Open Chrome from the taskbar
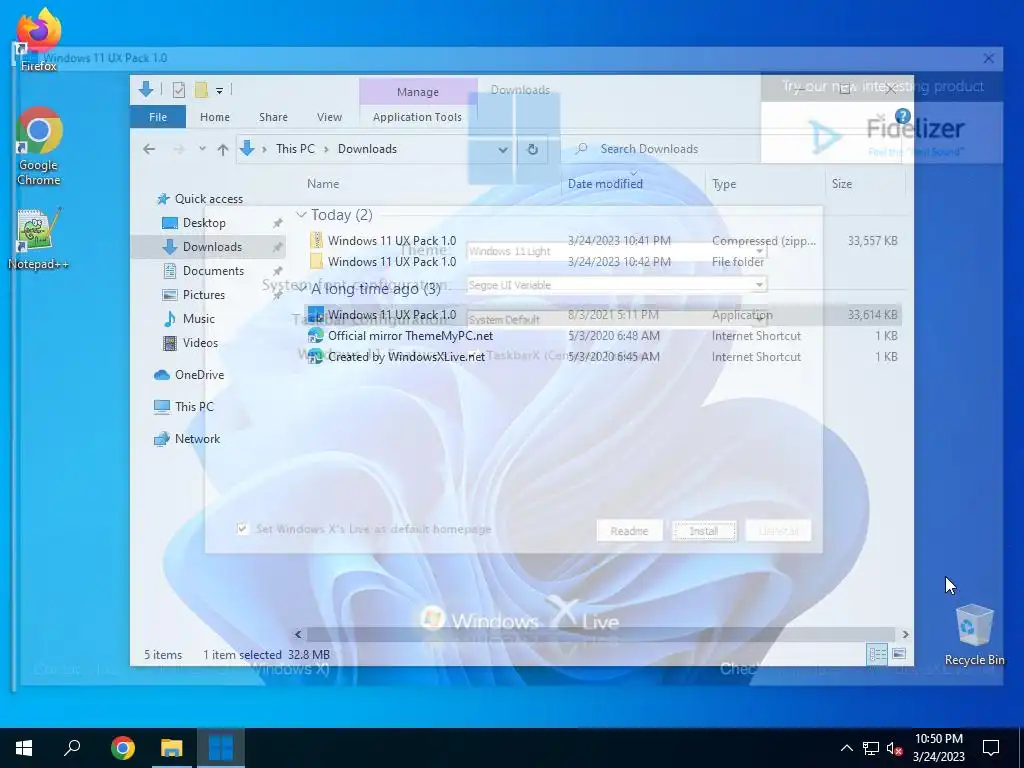Screen dimensions: 1024x768 pos(122,748)
